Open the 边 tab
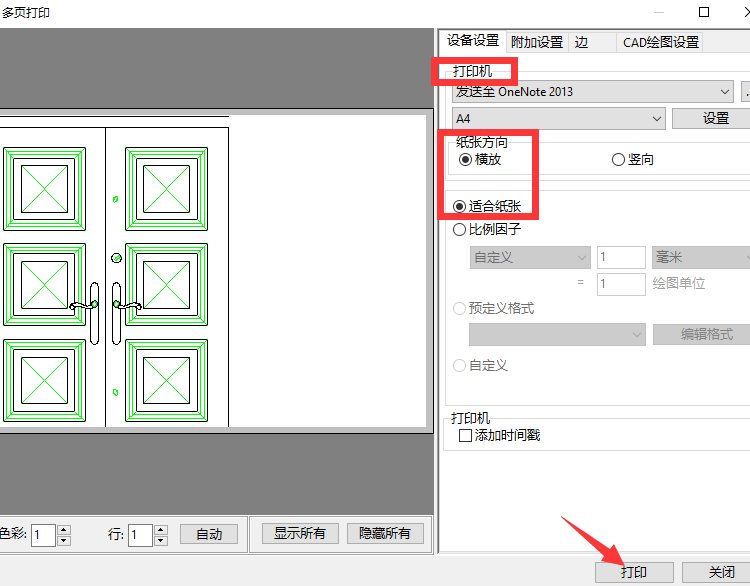The width and height of the screenshot is (750, 586). point(592,42)
